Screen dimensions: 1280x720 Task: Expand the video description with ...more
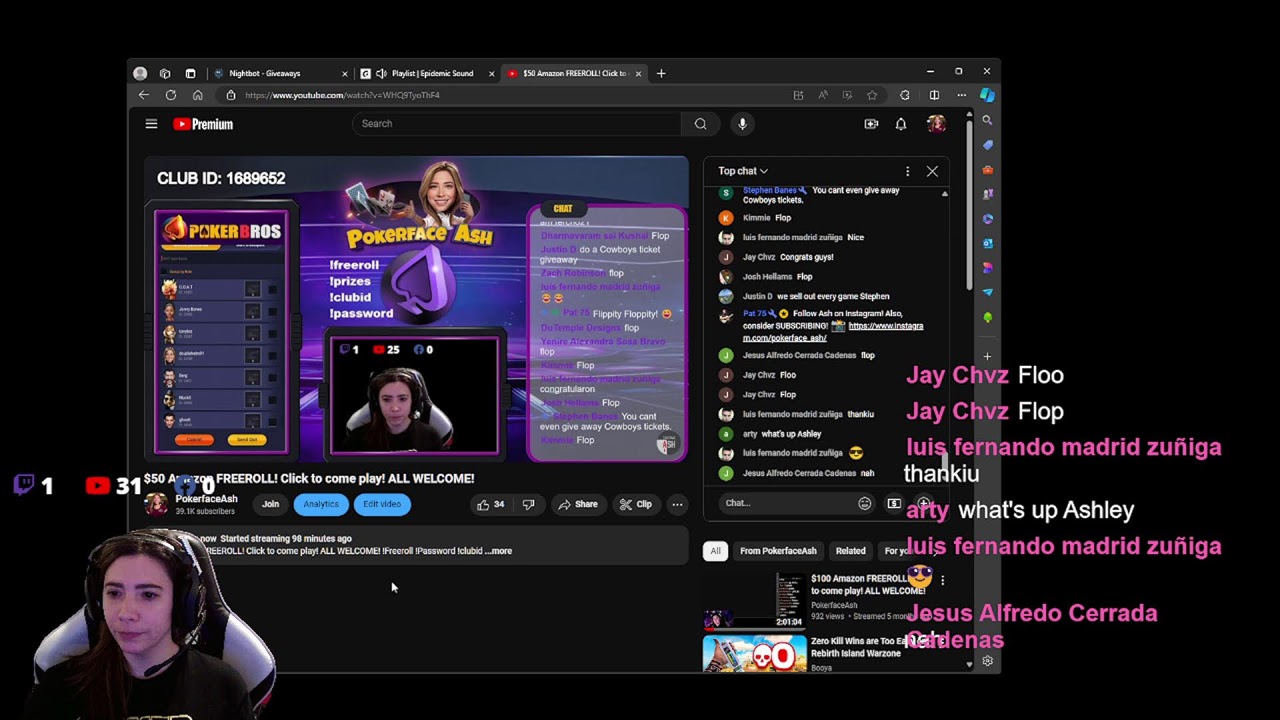pos(499,551)
